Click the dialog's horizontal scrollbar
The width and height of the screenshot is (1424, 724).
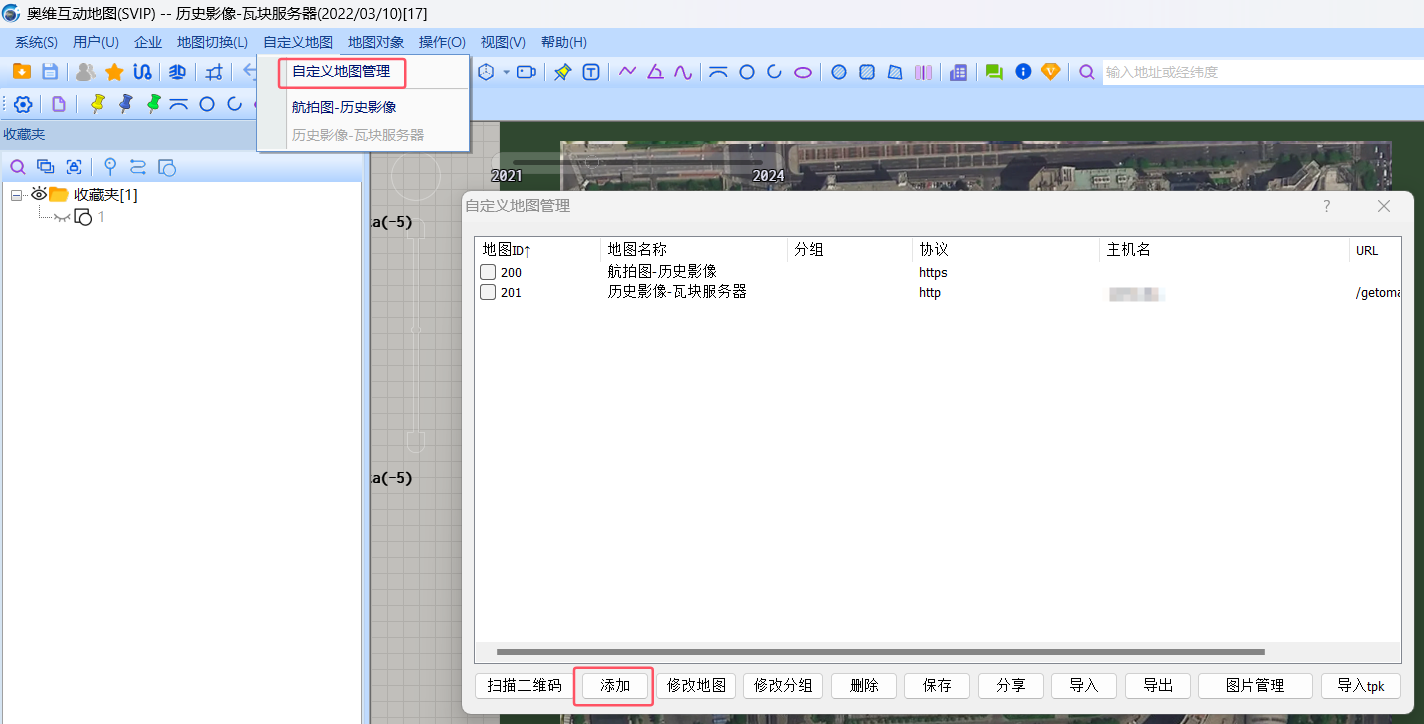[x=880, y=652]
